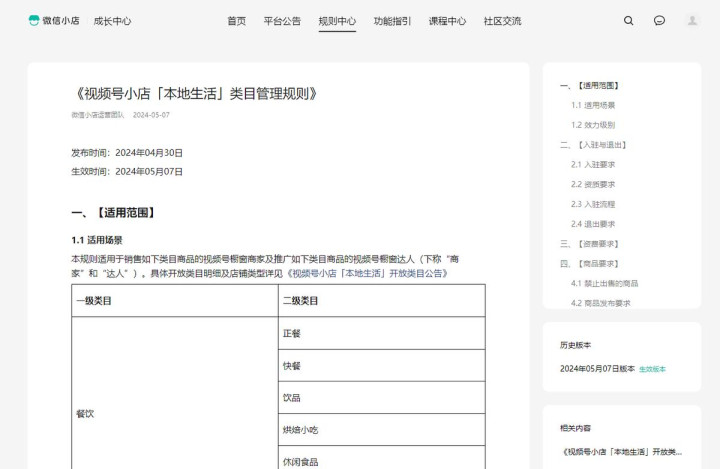This screenshot has height=469, width=720.
Task: Switch to 课程中心 in the navigation
Action: tap(447, 21)
